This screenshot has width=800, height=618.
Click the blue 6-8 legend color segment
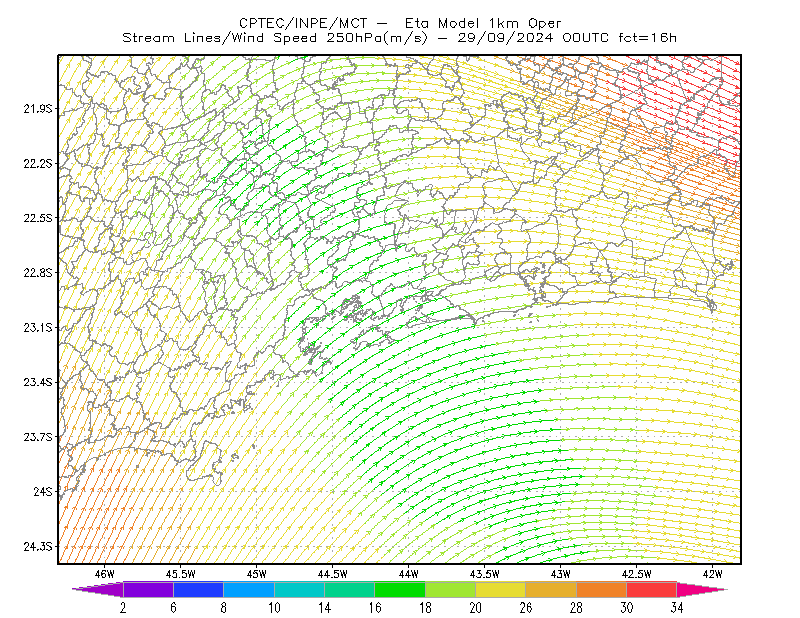pos(198,589)
